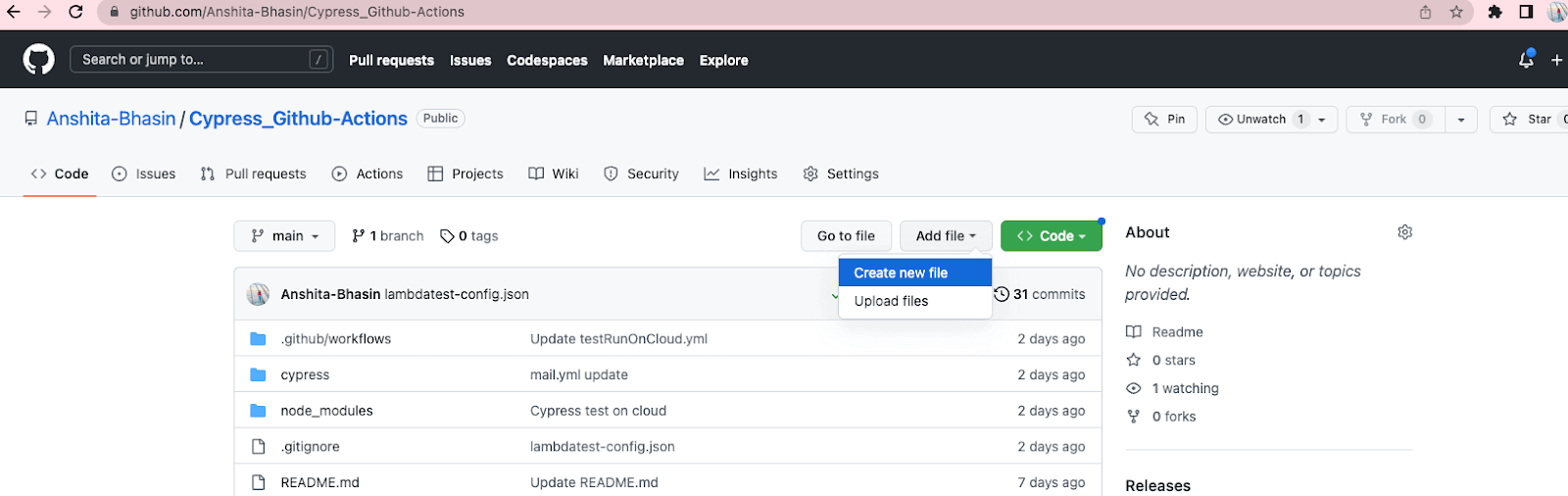
Task: Click the browser forward arrow
Action: pyautogui.click(x=44, y=12)
